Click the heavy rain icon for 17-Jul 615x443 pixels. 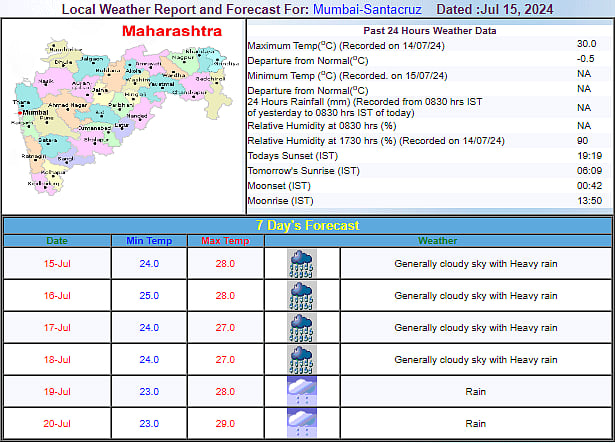[x=302, y=328]
